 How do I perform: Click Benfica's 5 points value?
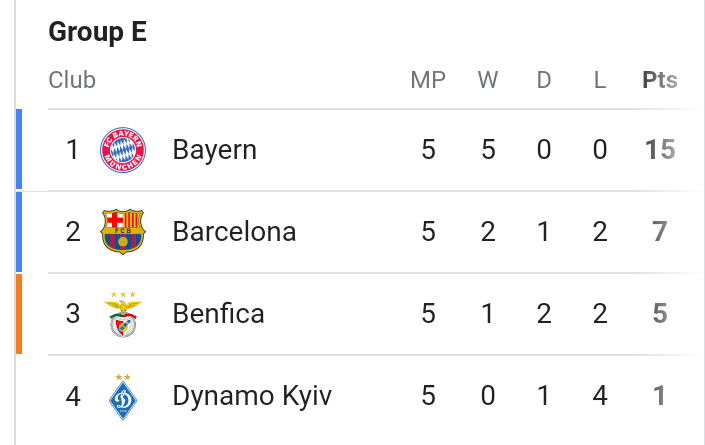(660, 314)
